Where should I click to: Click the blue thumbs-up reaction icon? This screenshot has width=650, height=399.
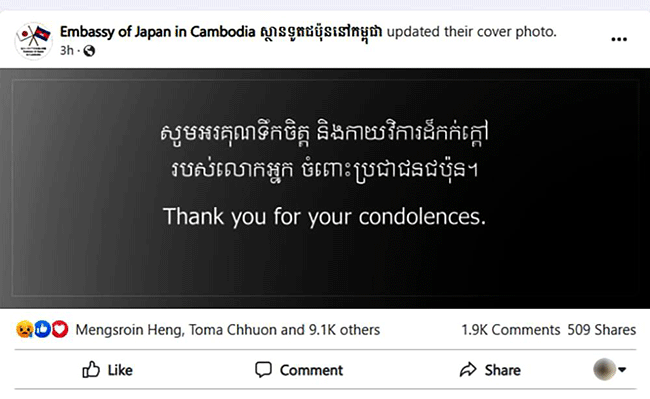point(42,329)
